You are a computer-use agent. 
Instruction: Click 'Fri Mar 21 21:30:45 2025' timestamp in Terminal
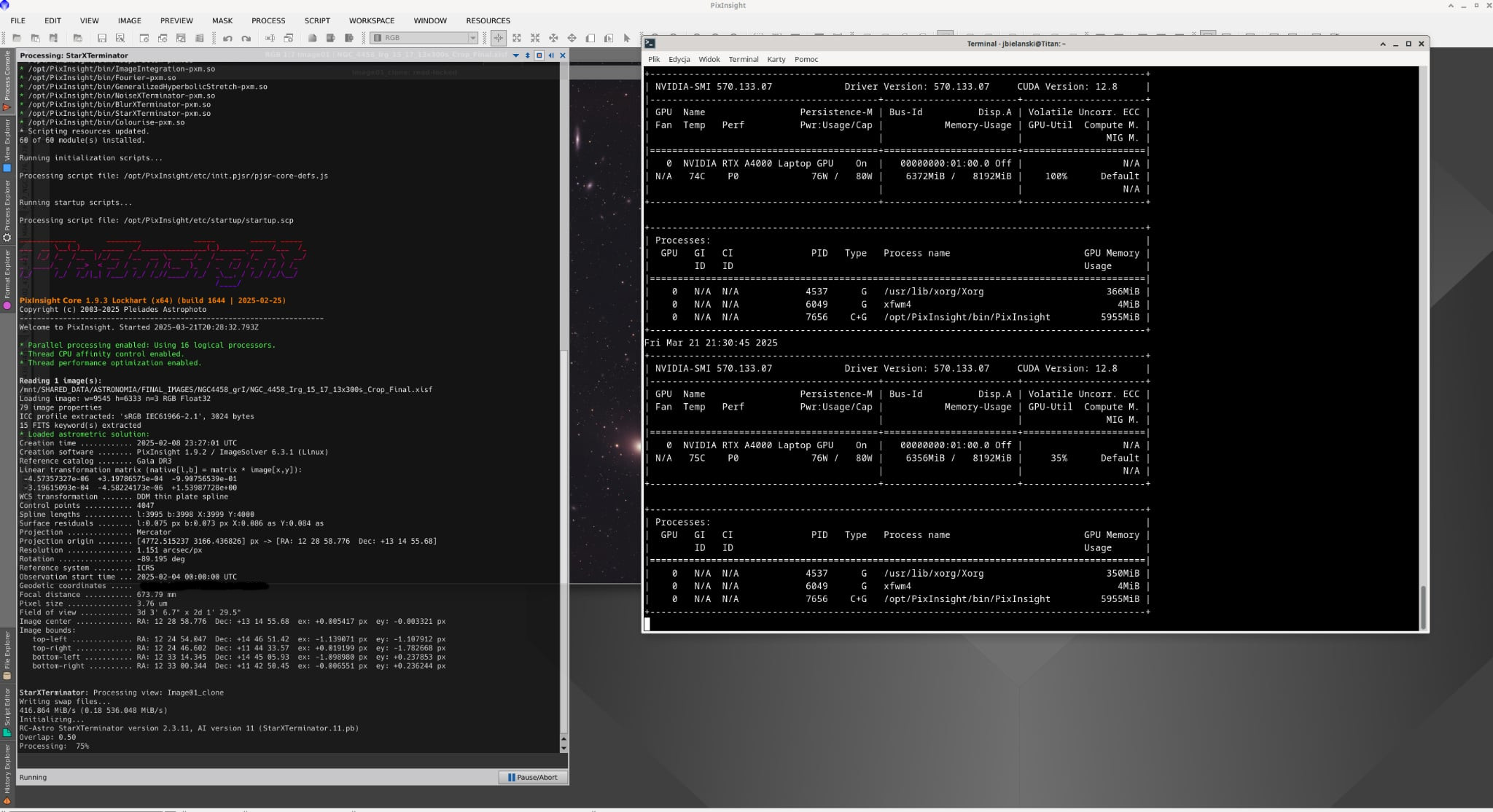point(711,343)
